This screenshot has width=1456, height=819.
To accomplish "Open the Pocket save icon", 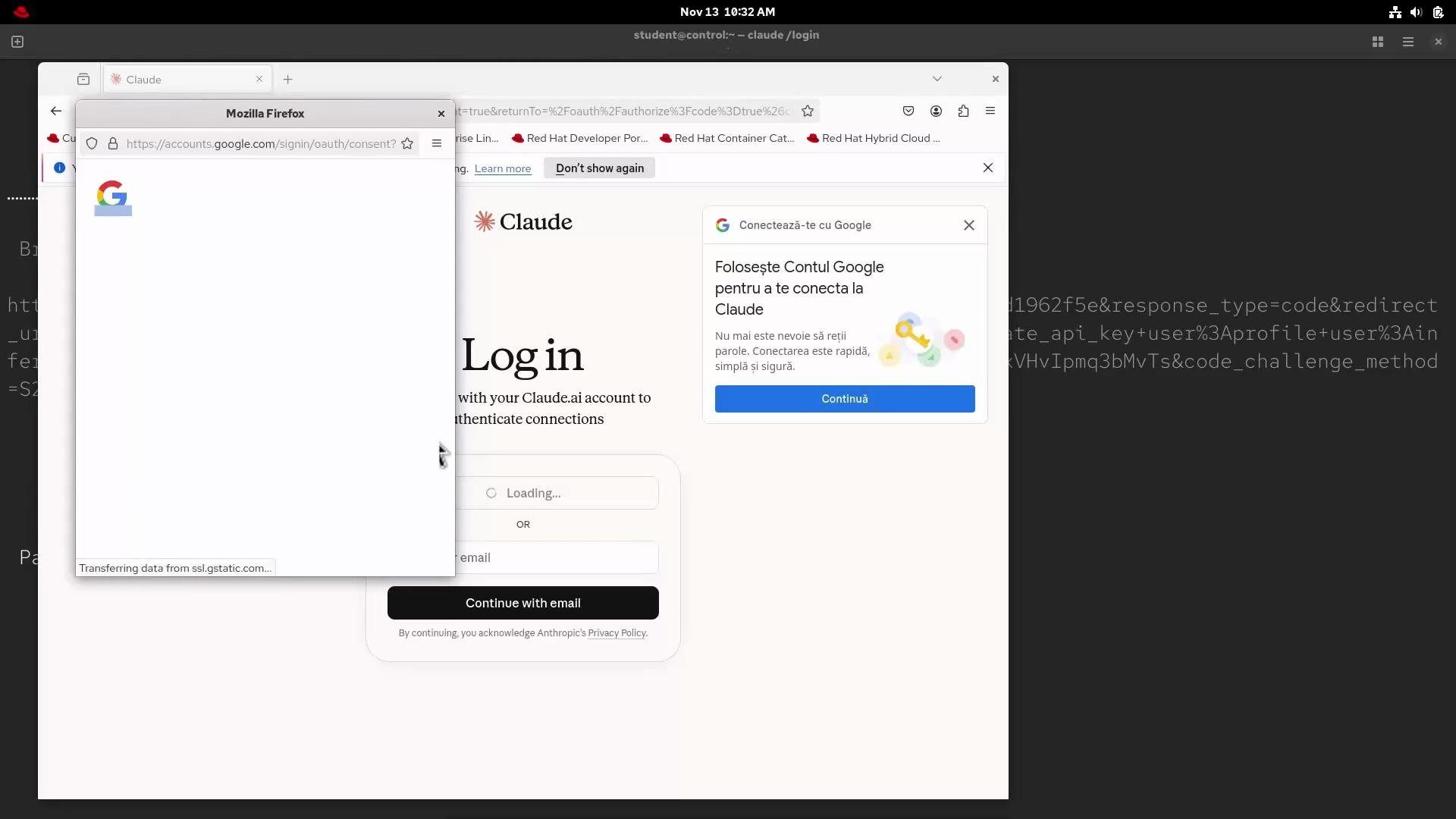I will (908, 111).
